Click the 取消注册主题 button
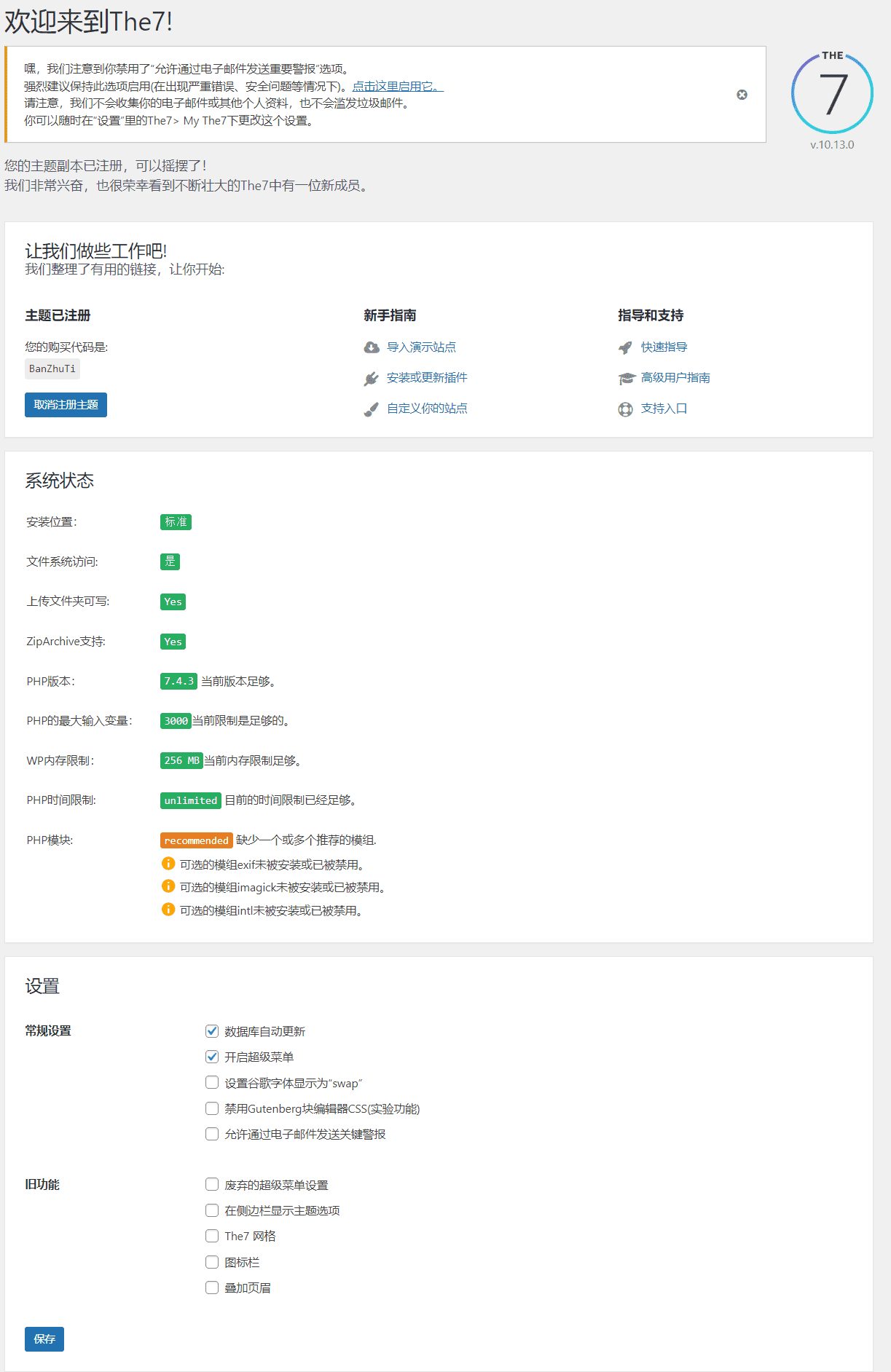The height and width of the screenshot is (1372, 891). click(x=66, y=405)
